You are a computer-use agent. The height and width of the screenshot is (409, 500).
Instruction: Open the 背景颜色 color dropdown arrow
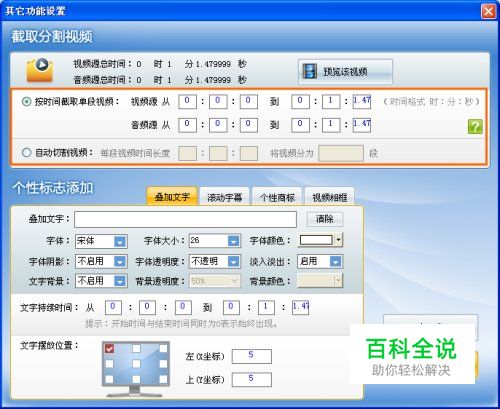(x=339, y=281)
